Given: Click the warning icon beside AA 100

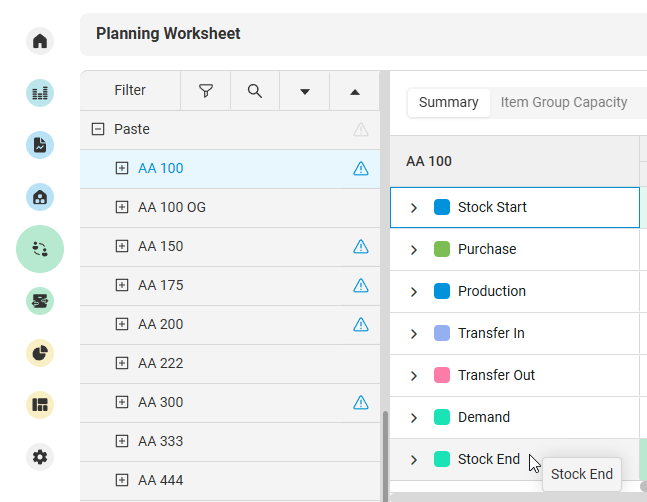Looking at the screenshot, I should [x=361, y=169].
